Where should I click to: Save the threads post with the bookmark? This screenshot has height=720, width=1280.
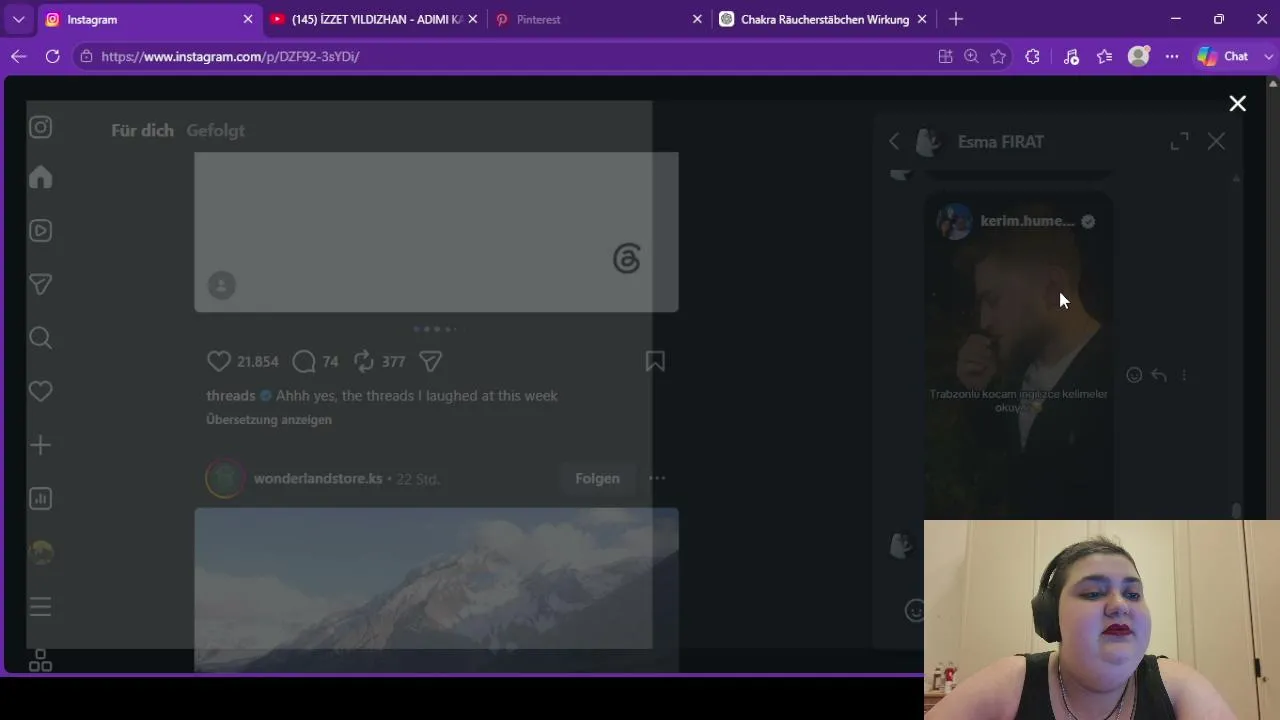click(x=655, y=361)
